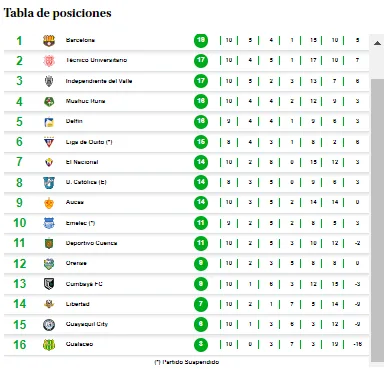Click the Barcelona team crest icon

click(49, 41)
